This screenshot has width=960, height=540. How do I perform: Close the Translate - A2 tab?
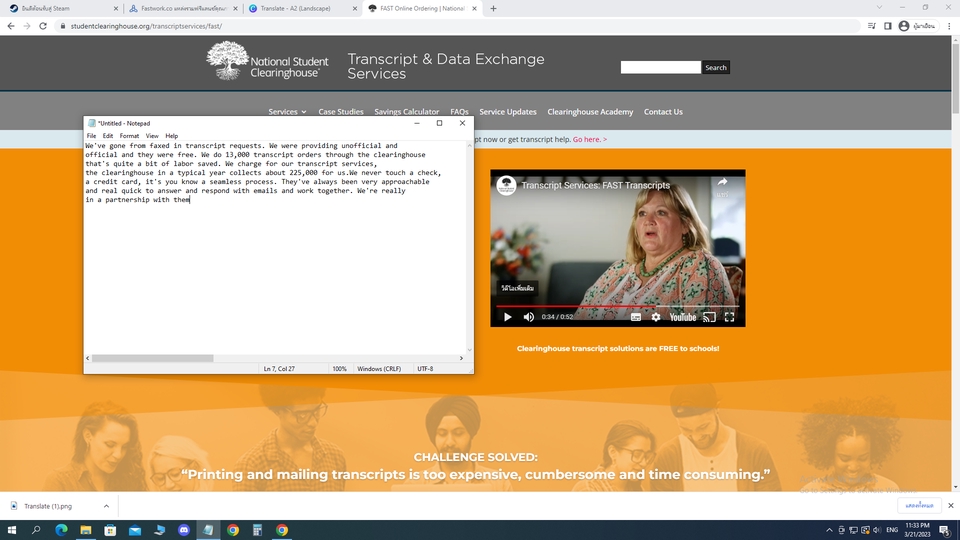tap(354, 9)
